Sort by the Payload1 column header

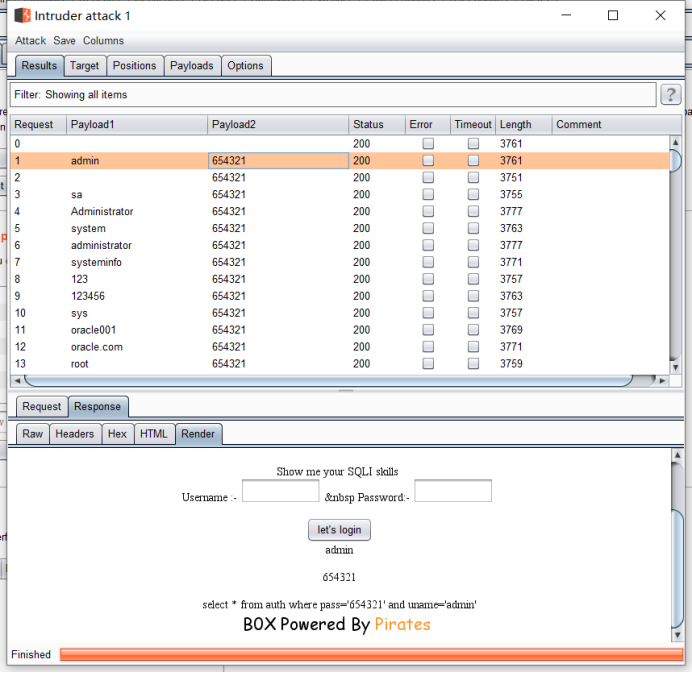pyautogui.click(x=137, y=124)
